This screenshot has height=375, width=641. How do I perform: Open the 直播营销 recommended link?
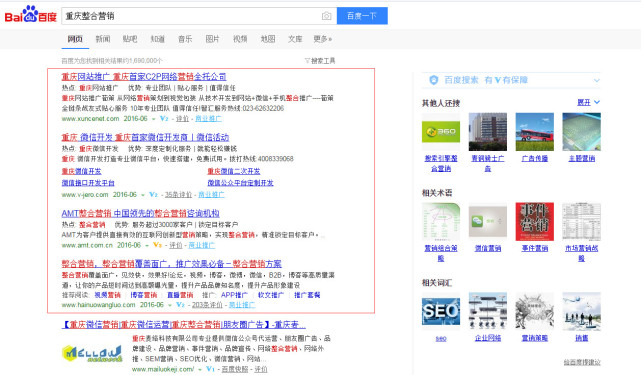click(180, 295)
